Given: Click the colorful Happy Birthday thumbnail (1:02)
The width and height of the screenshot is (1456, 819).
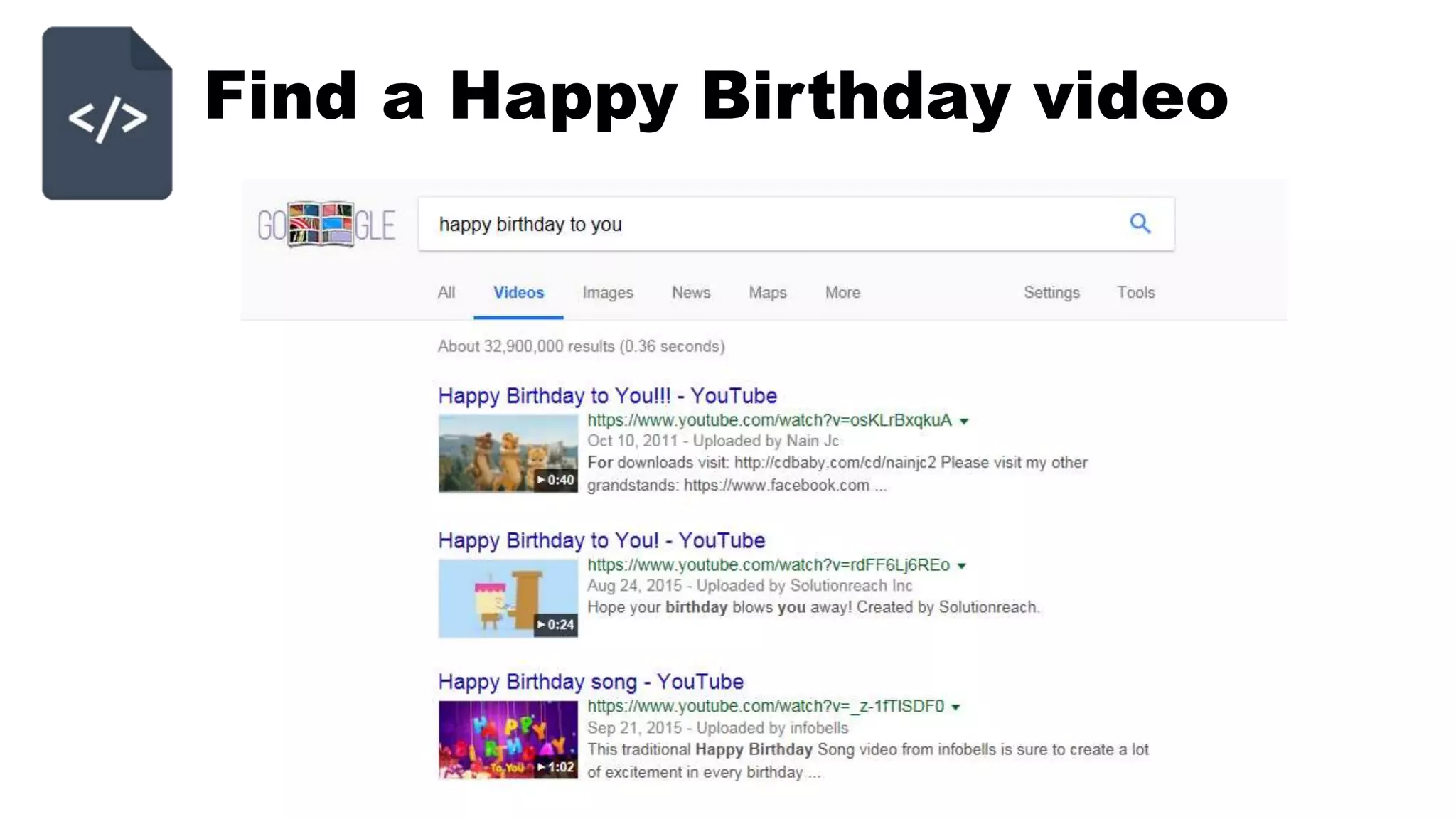Looking at the screenshot, I should click(508, 740).
